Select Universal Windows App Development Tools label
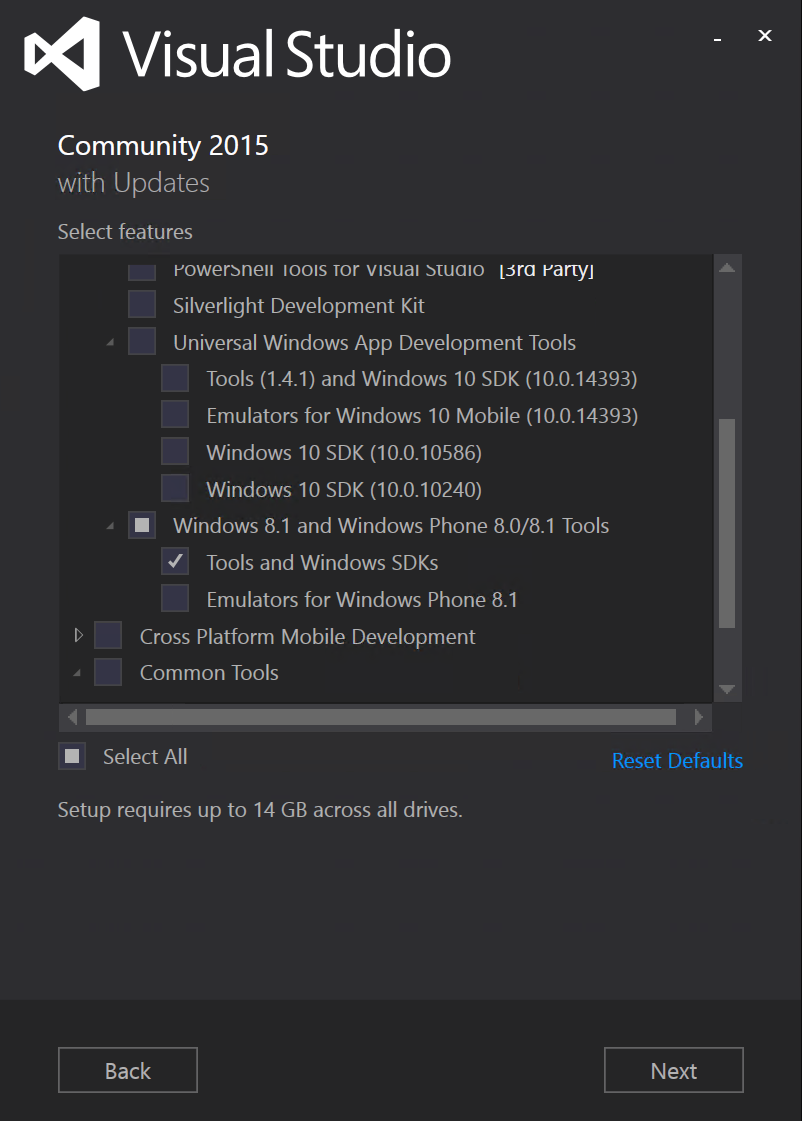 pos(375,343)
